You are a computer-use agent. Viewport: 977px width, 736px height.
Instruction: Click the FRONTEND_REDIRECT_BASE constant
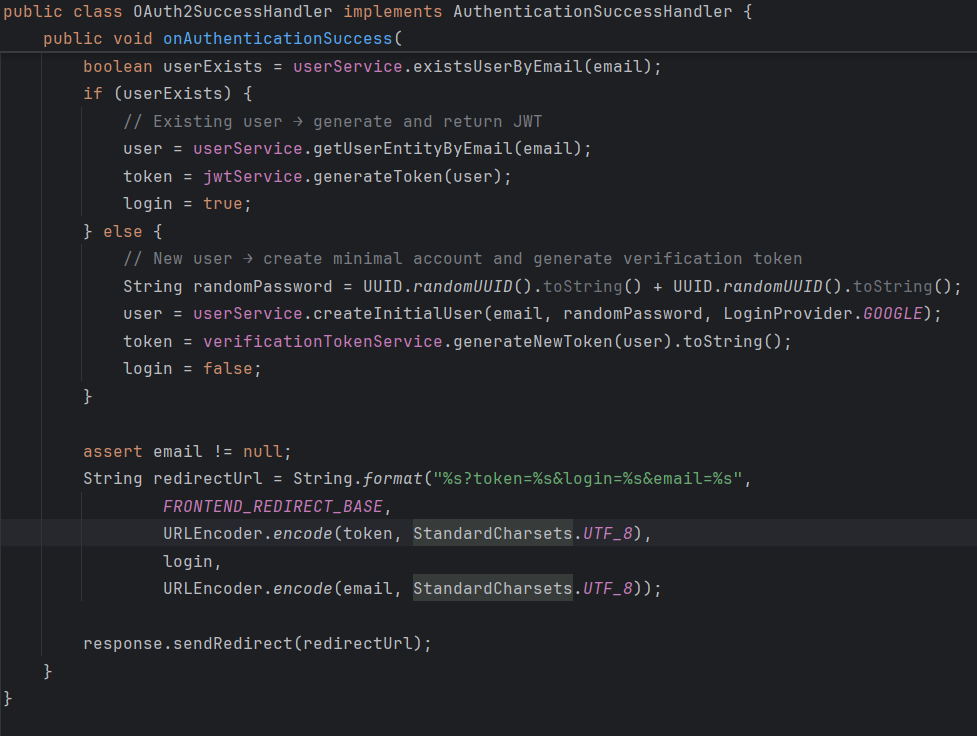[x=272, y=506]
